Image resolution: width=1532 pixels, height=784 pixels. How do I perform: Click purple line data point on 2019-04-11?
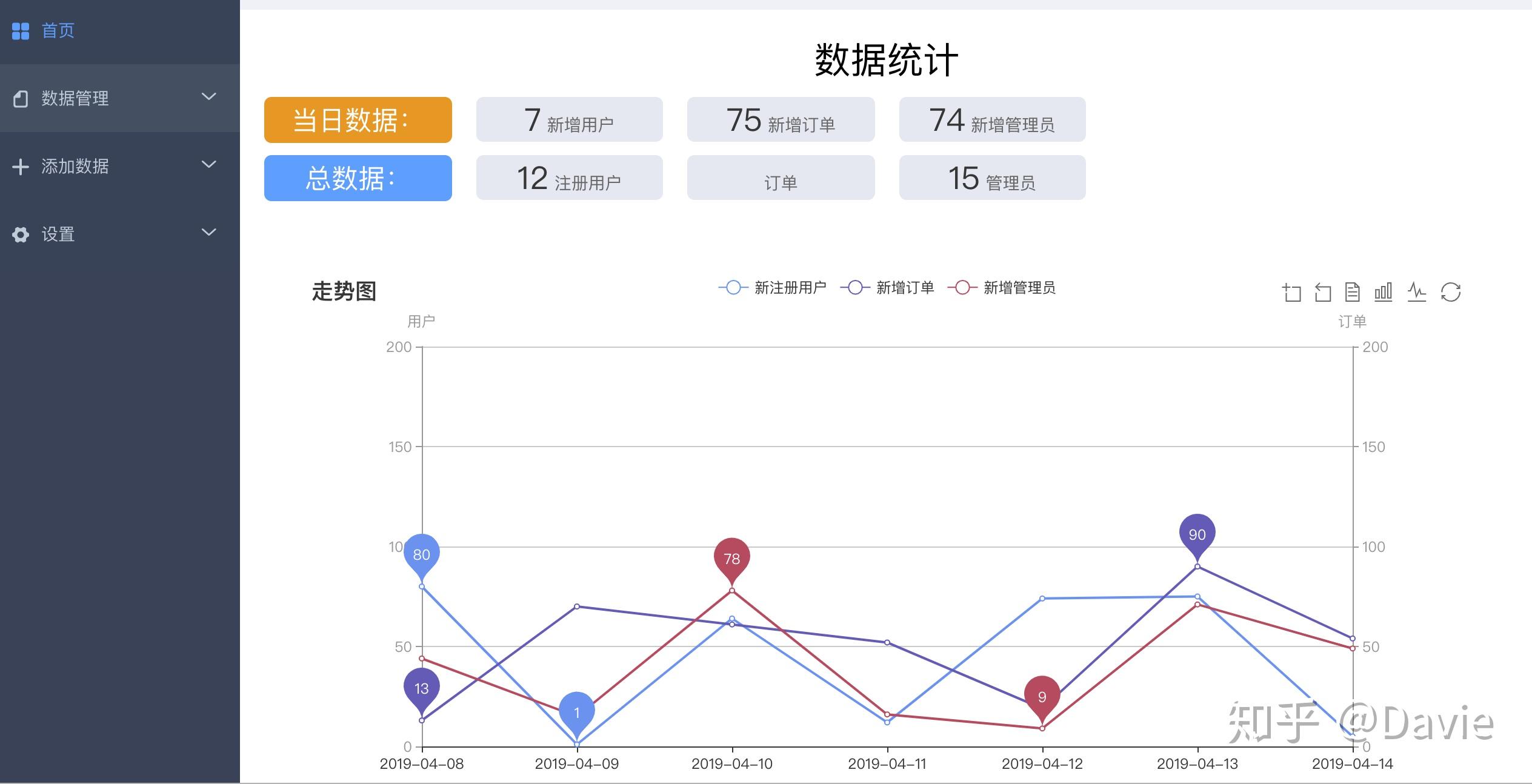click(887, 642)
